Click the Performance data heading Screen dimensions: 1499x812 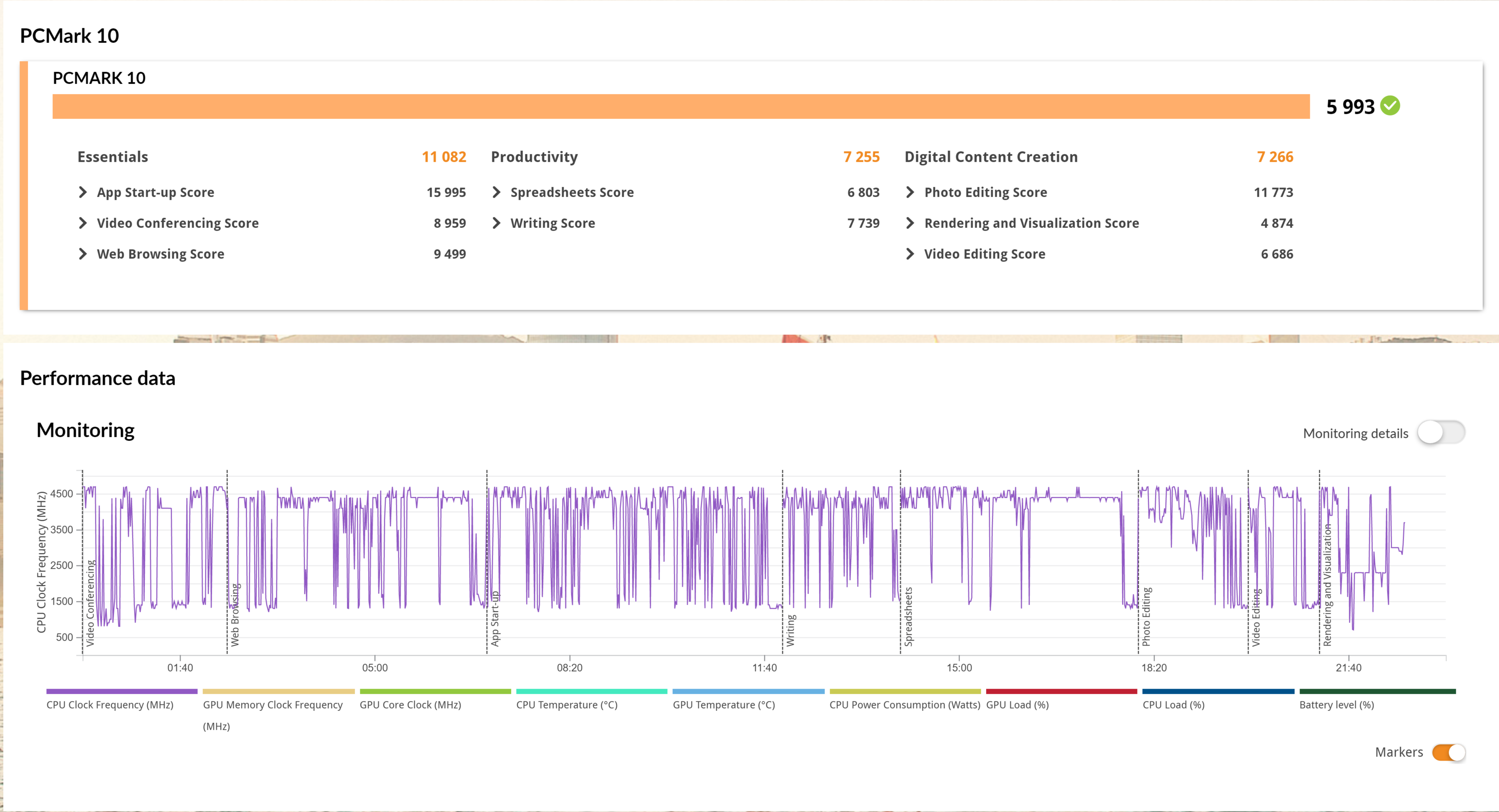click(98, 378)
